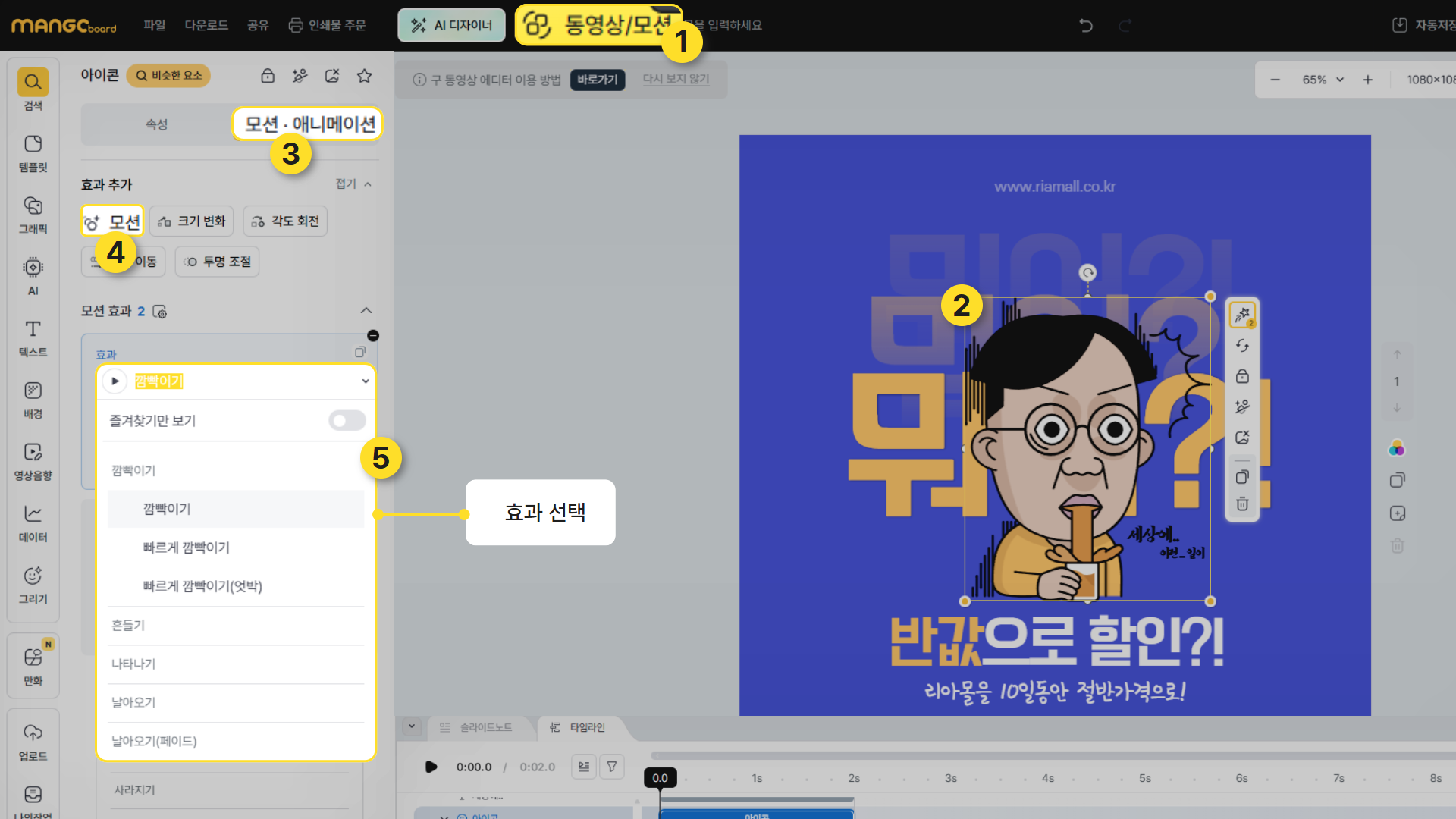Click the 동영상/모션 mode button
The image size is (1456, 819).
coord(598,25)
